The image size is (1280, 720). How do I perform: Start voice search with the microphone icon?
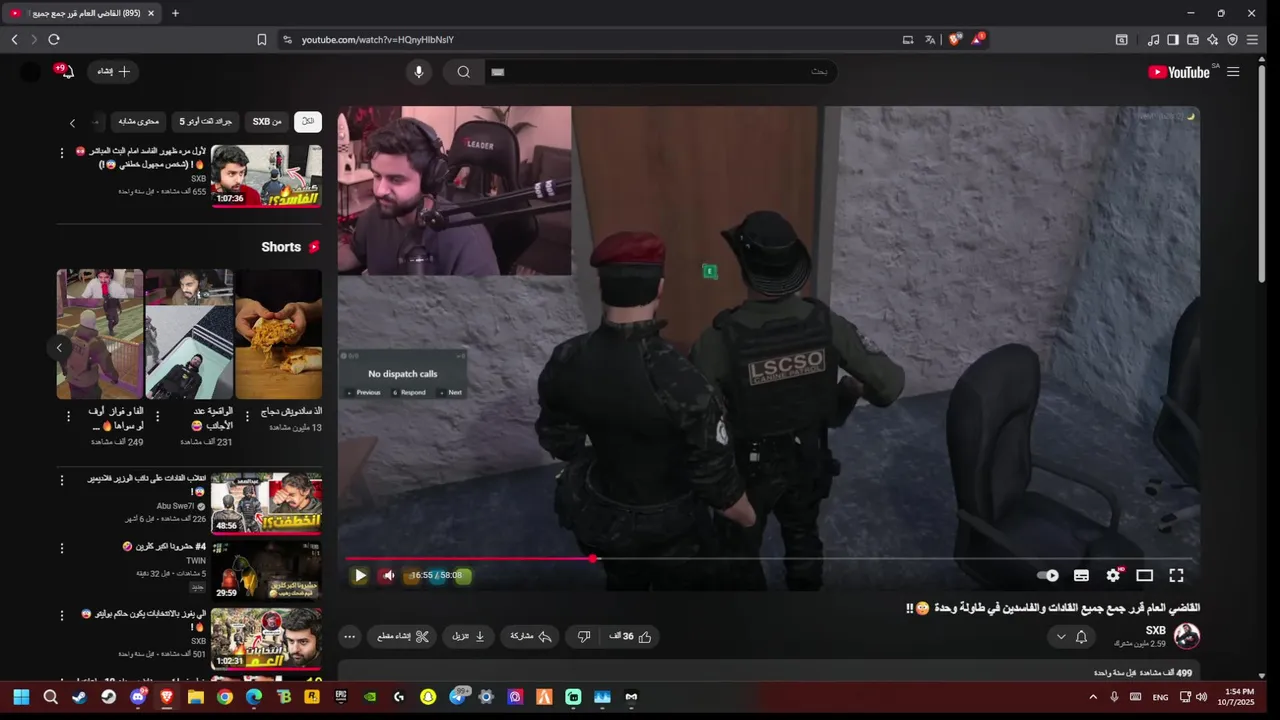click(419, 72)
